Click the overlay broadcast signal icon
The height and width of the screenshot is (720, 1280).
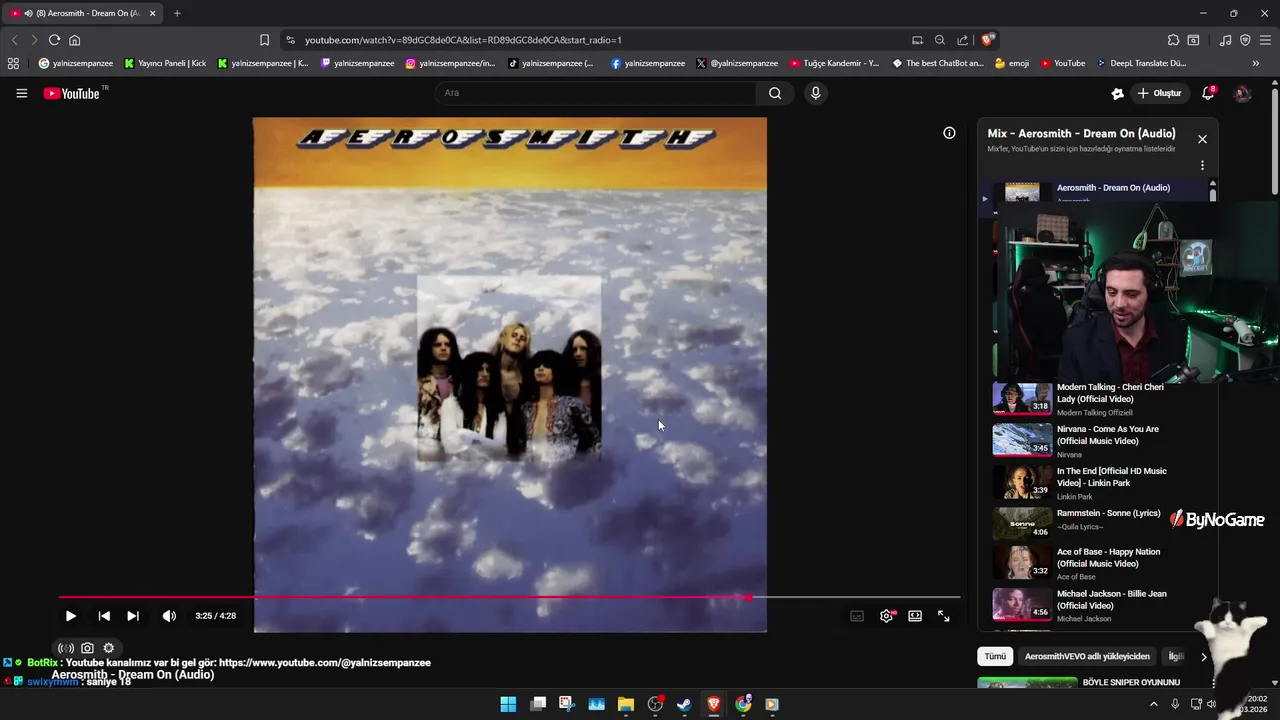click(x=66, y=648)
